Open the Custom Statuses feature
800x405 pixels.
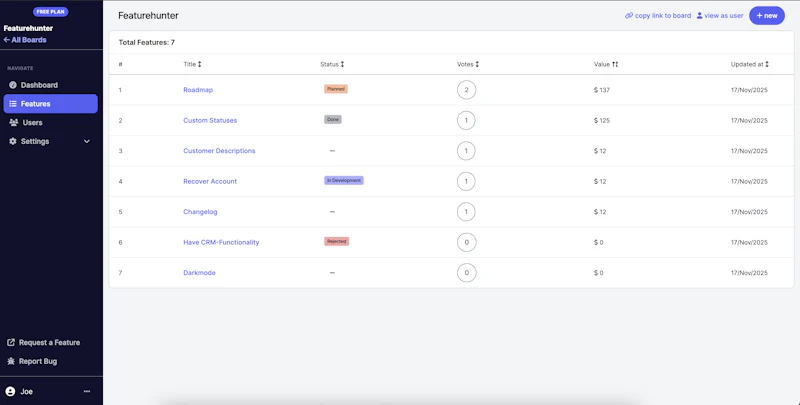210,120
